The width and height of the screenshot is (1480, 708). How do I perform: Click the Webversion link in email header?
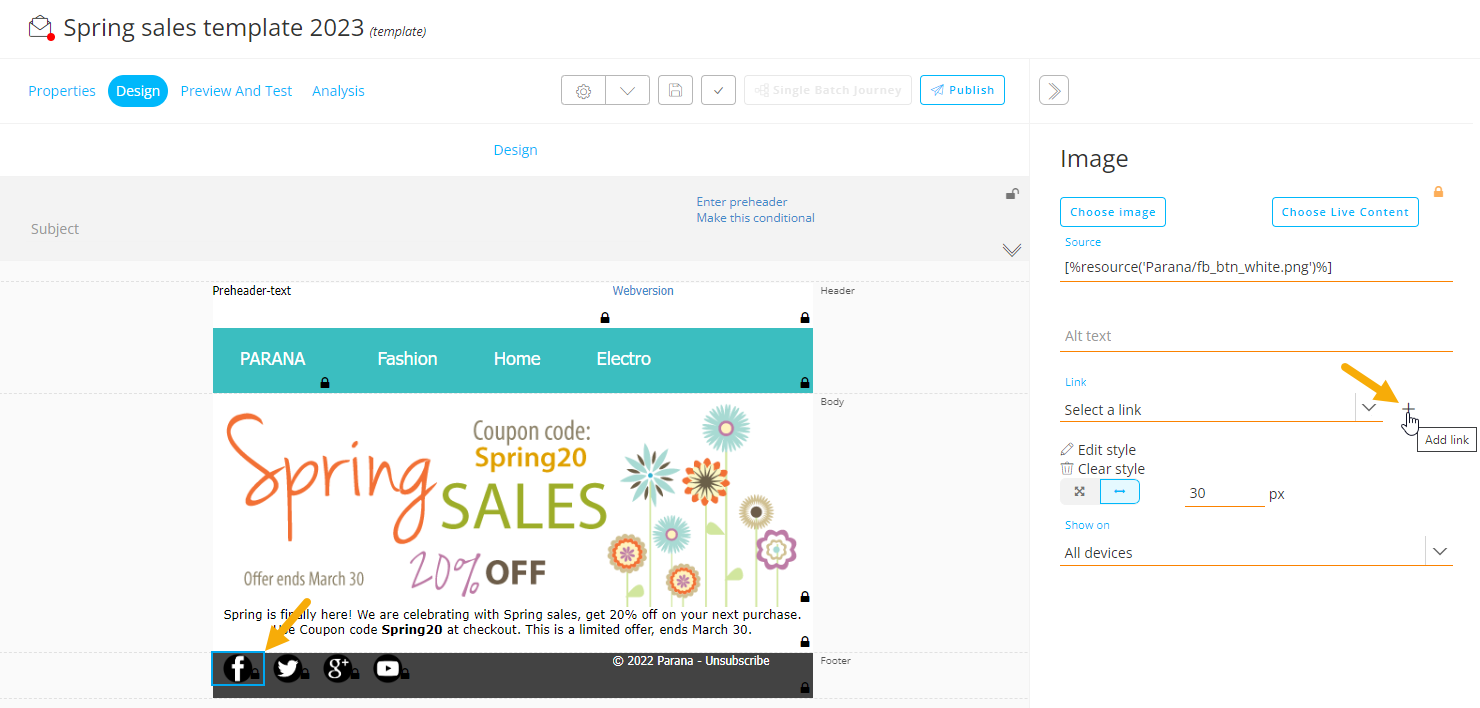[643, 291]
